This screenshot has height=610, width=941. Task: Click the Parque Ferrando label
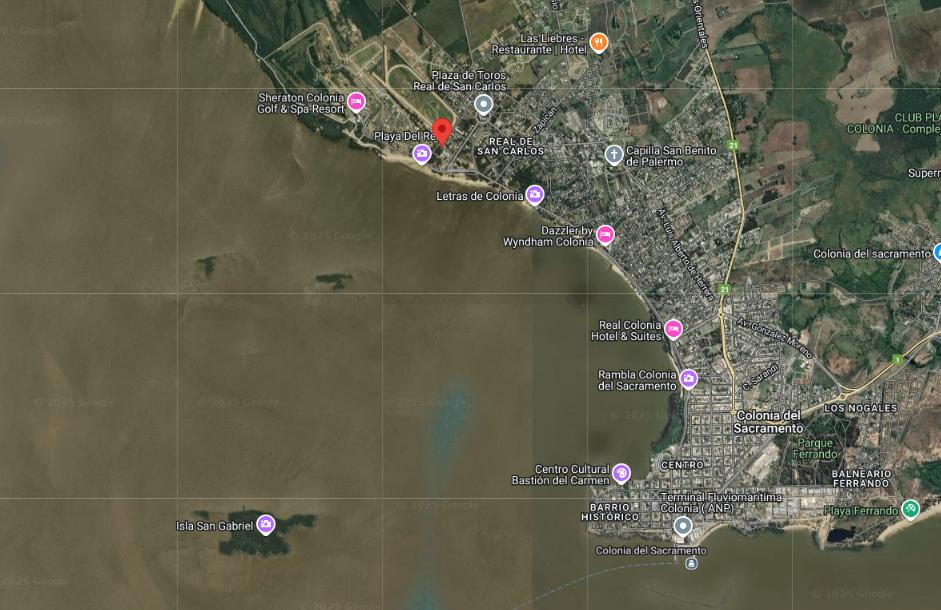(x=815, y=448)
